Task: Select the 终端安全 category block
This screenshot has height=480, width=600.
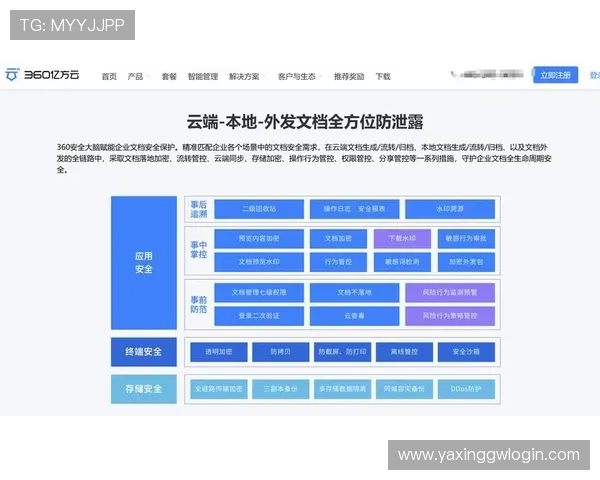Action: point(144,352)
